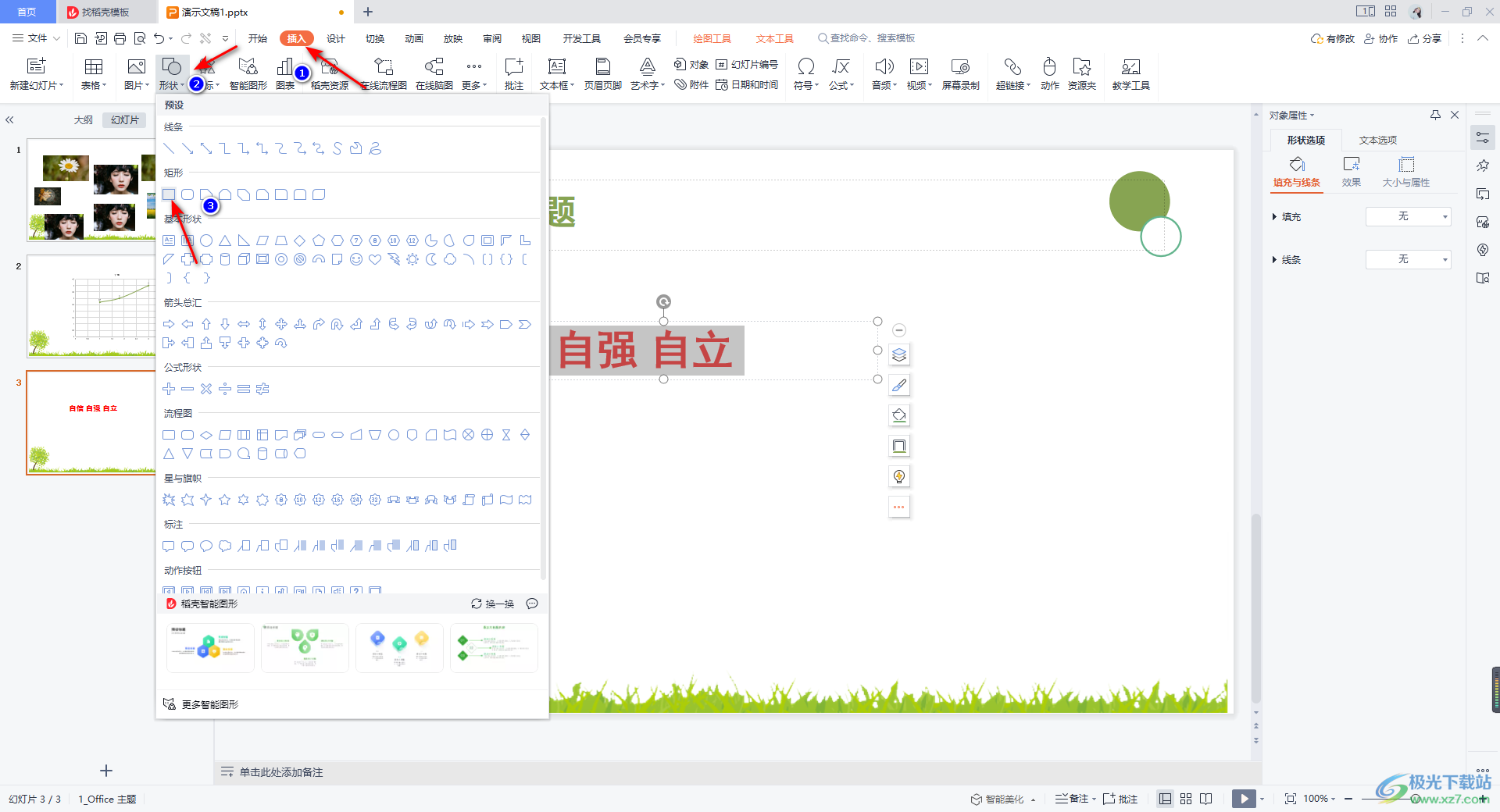
Task: Select the right arrow in 箭头总汇
Action: tap(169, 324)
